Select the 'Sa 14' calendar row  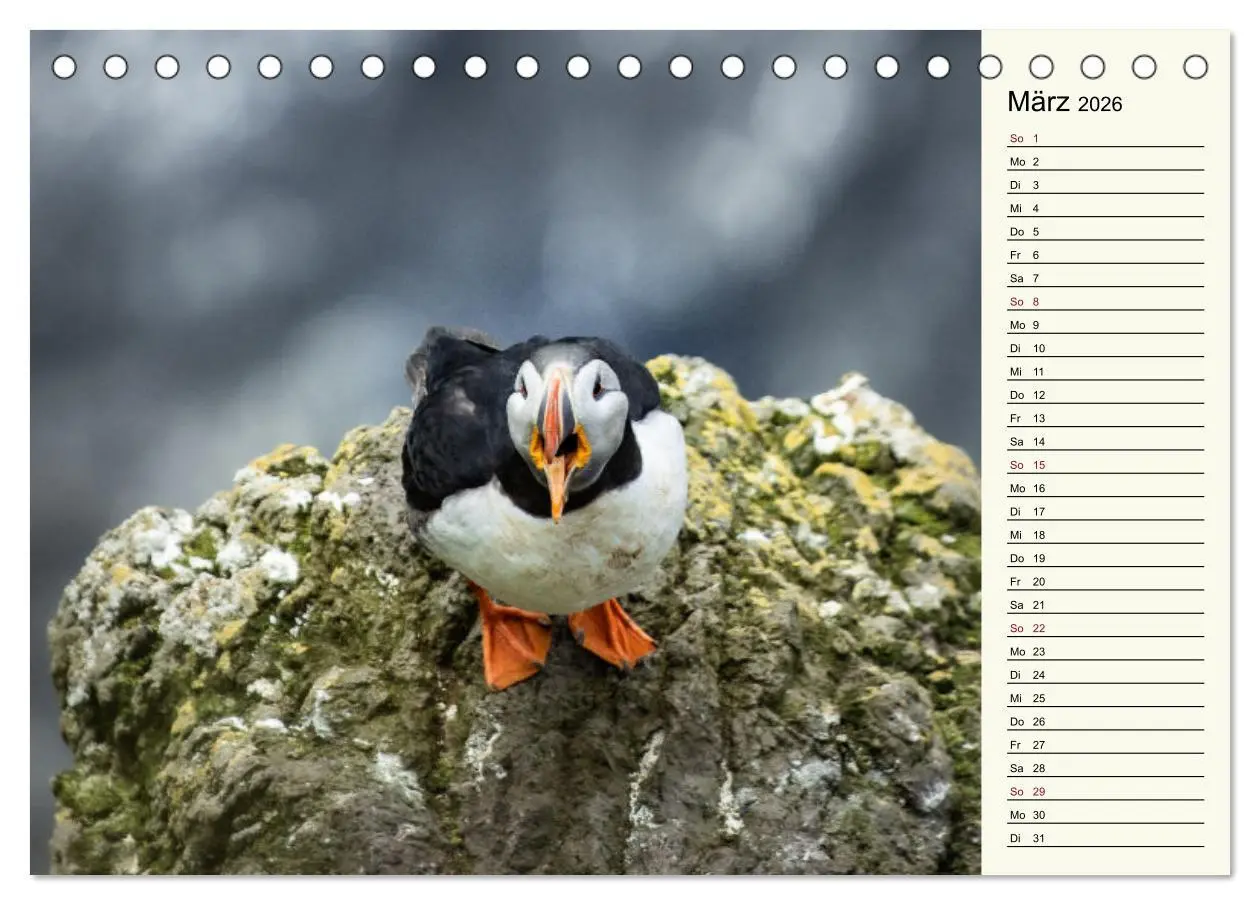point(1105,441)
